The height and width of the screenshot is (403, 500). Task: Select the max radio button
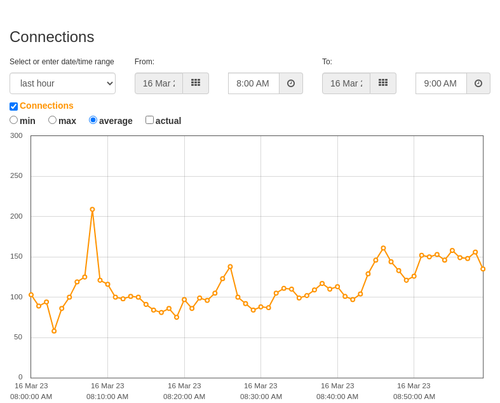52,120
